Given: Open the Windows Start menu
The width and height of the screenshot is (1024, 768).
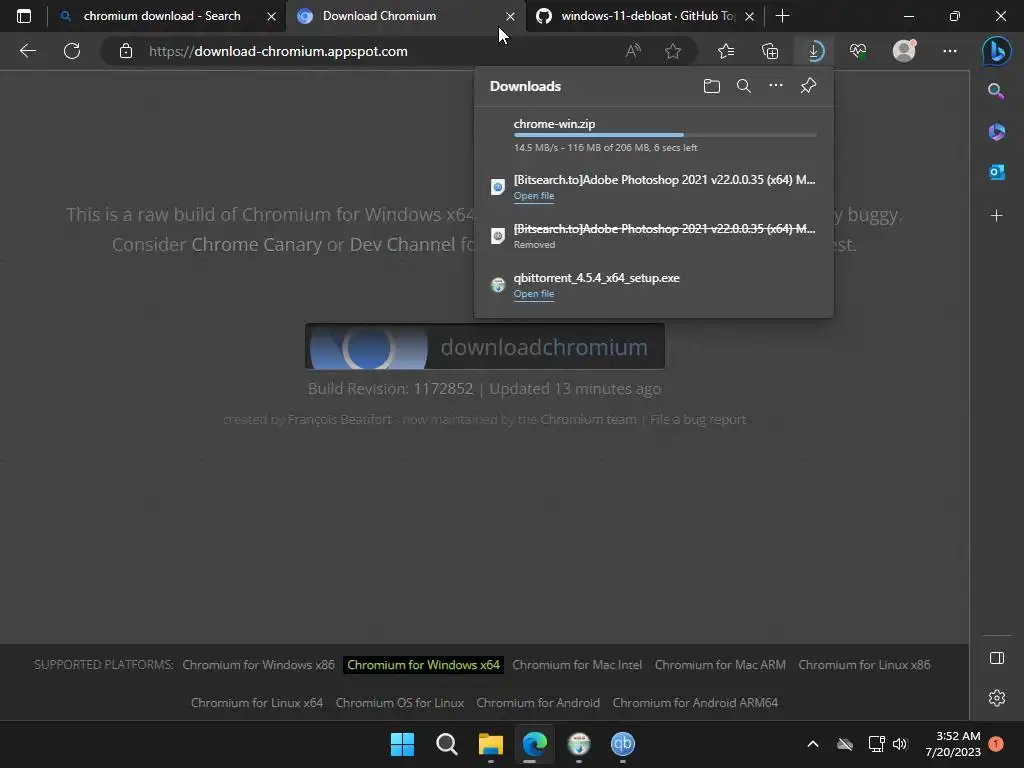Looking at the screenshot, I should (x=402, y=744).
